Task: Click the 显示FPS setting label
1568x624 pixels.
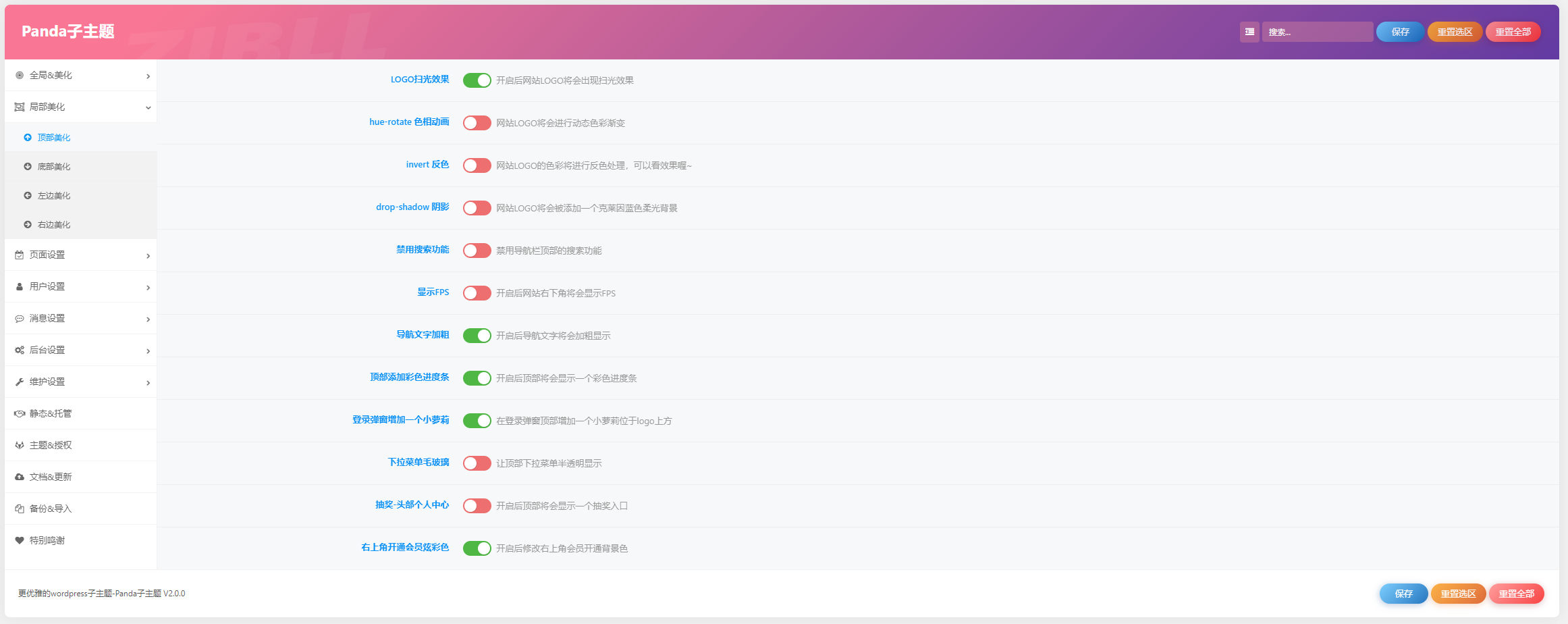Action: pos(433,292)
